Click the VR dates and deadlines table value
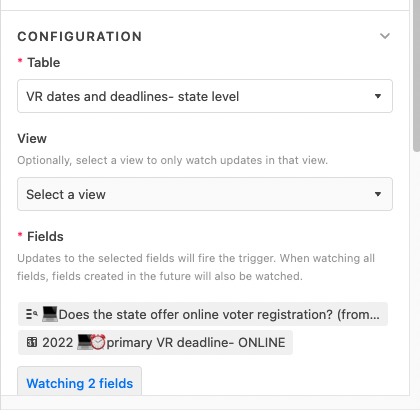 click(x=133, y=96)
